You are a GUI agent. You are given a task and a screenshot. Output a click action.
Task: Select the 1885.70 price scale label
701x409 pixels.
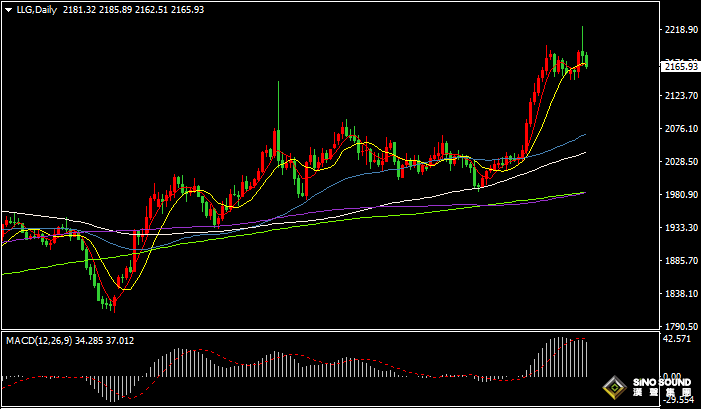pos(680,261)
